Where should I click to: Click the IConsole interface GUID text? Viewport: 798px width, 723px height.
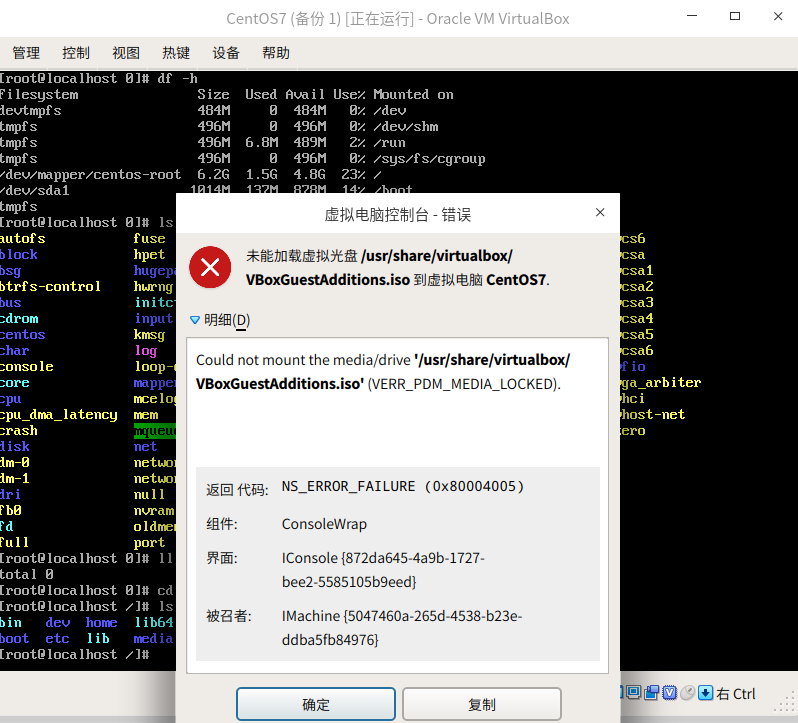[383, 570]
